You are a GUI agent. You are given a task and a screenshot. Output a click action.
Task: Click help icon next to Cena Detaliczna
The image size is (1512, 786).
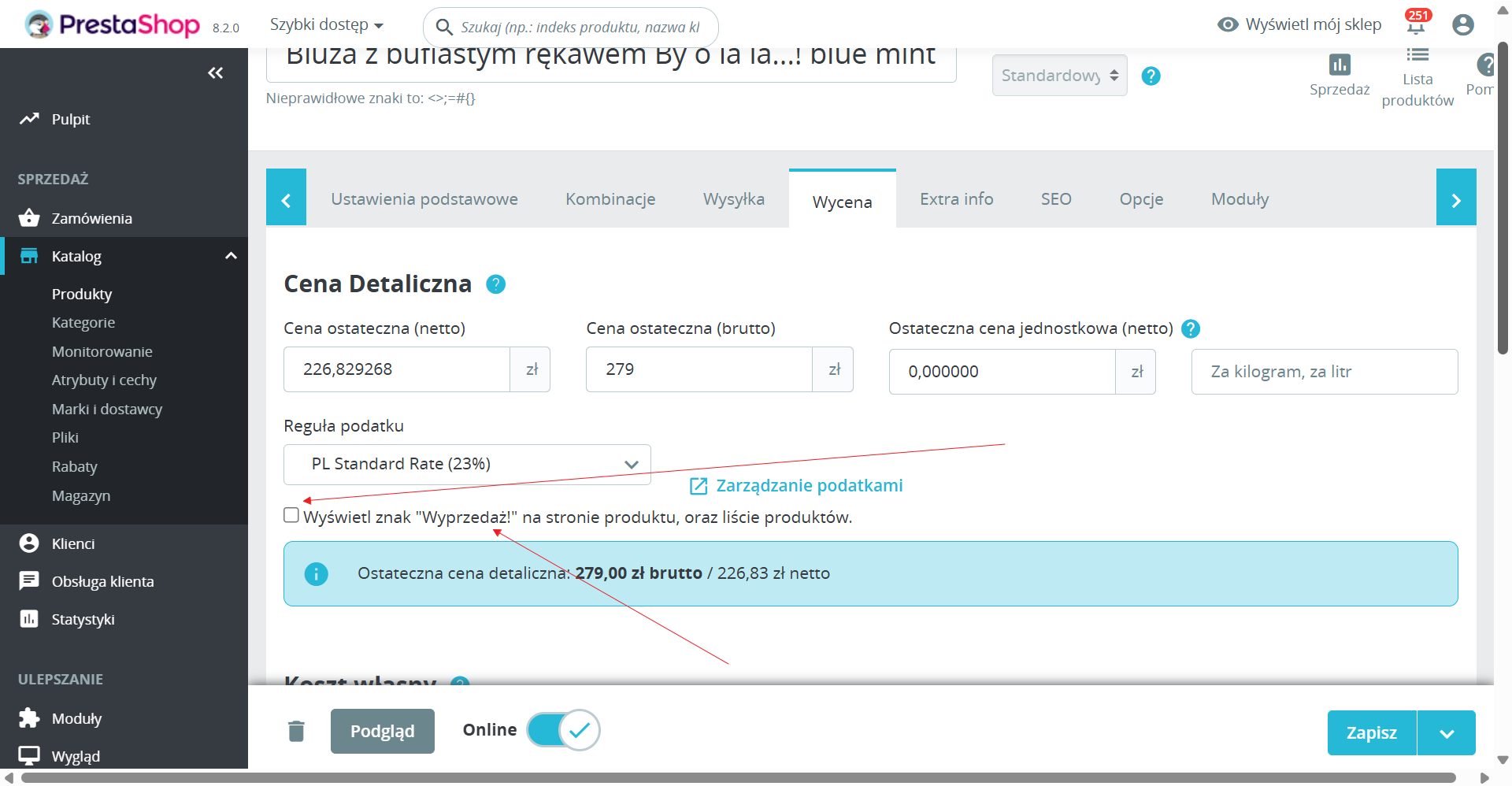(495, 284)
